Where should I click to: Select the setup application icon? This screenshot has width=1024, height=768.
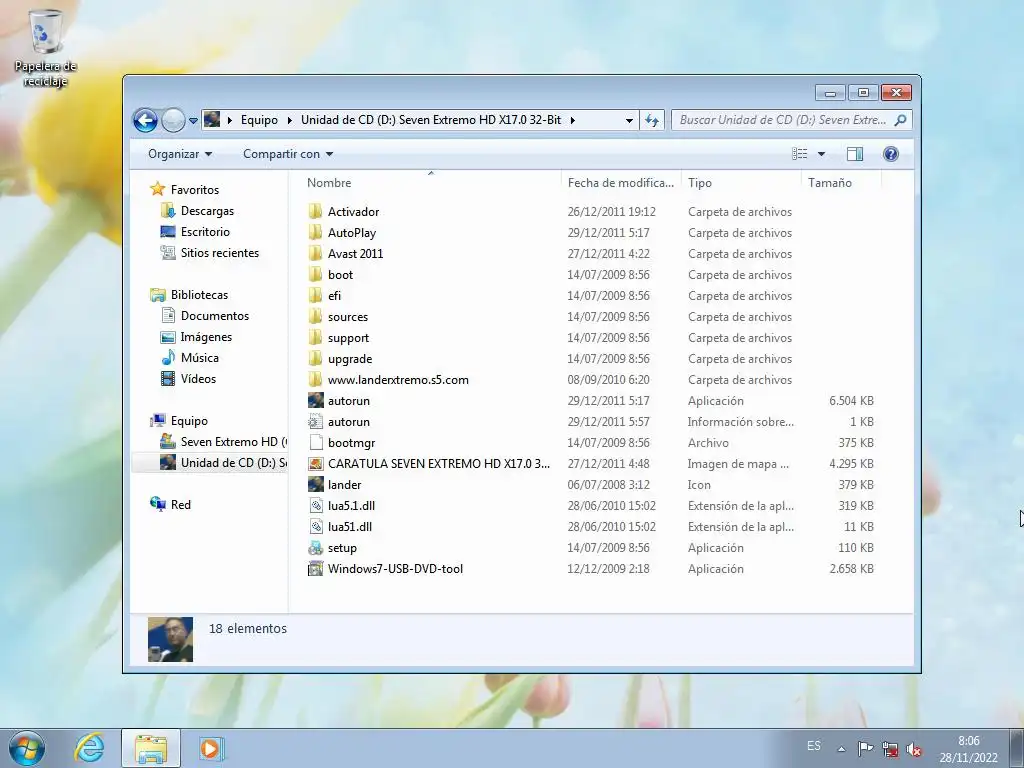tap(315, 548)
